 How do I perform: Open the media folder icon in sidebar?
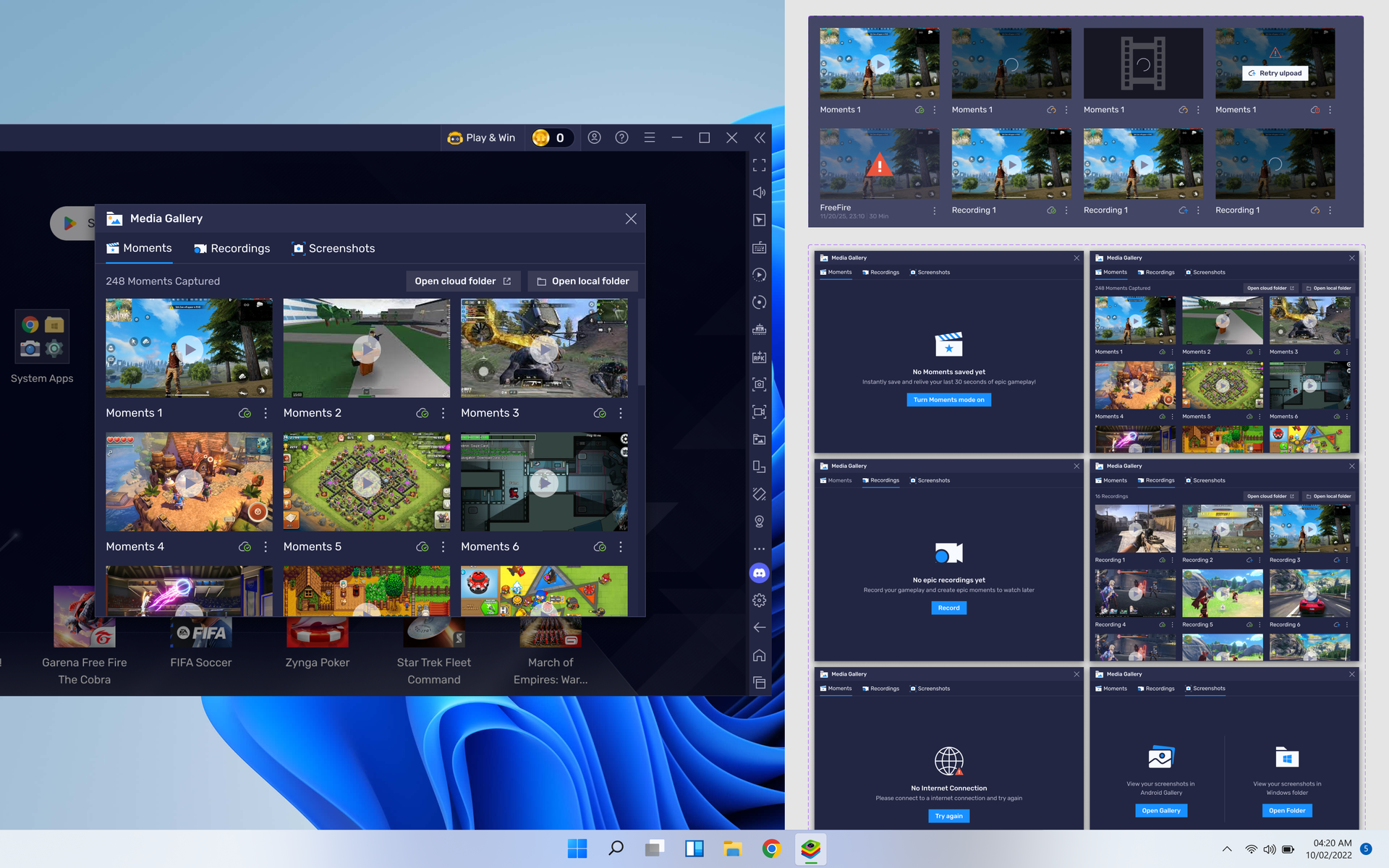759,439
